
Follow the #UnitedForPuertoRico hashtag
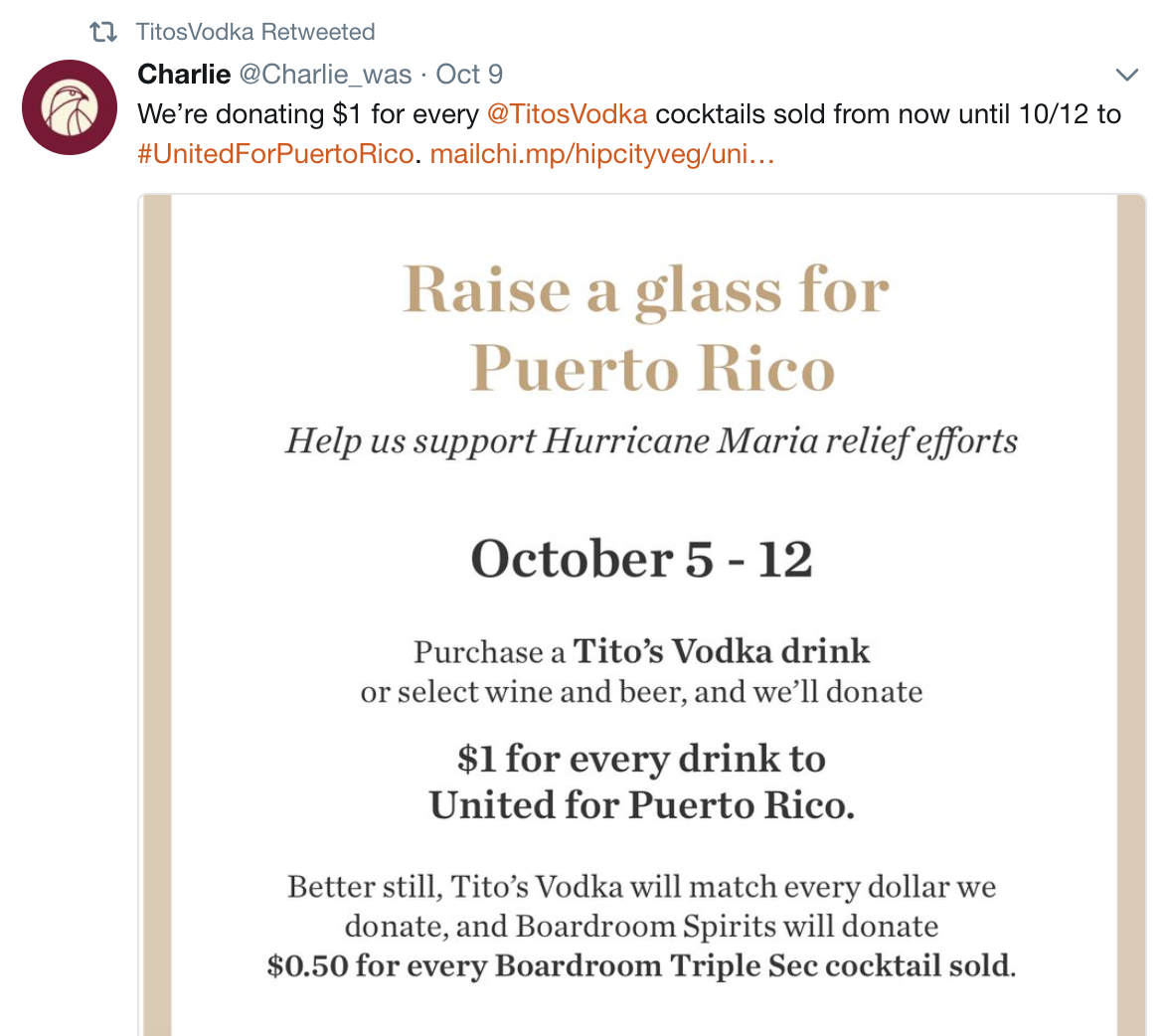tap(275, 154)
